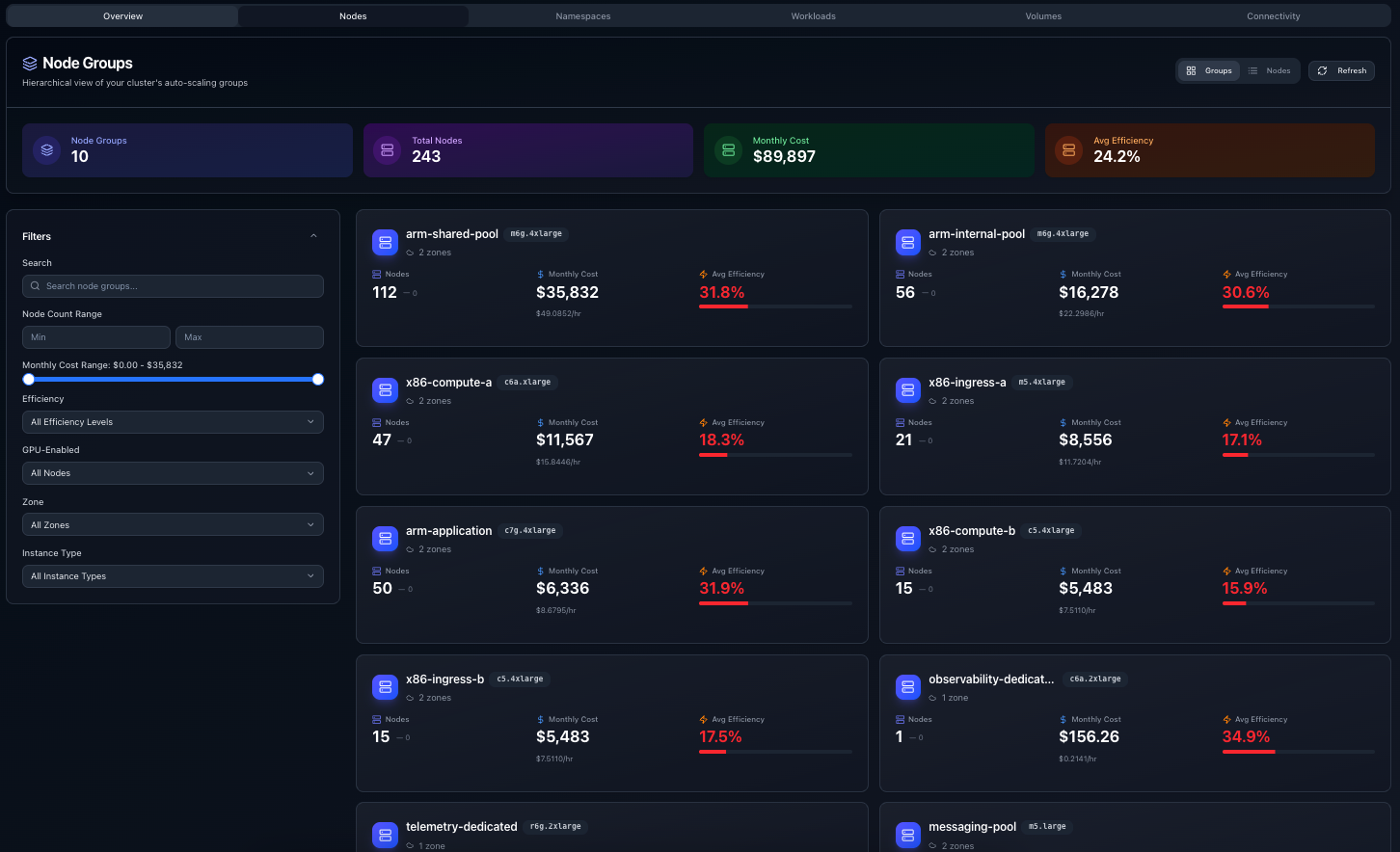Click the observability-dedicated group server icon
Viewport: 1400px width, 852px height.
point(908,687)
